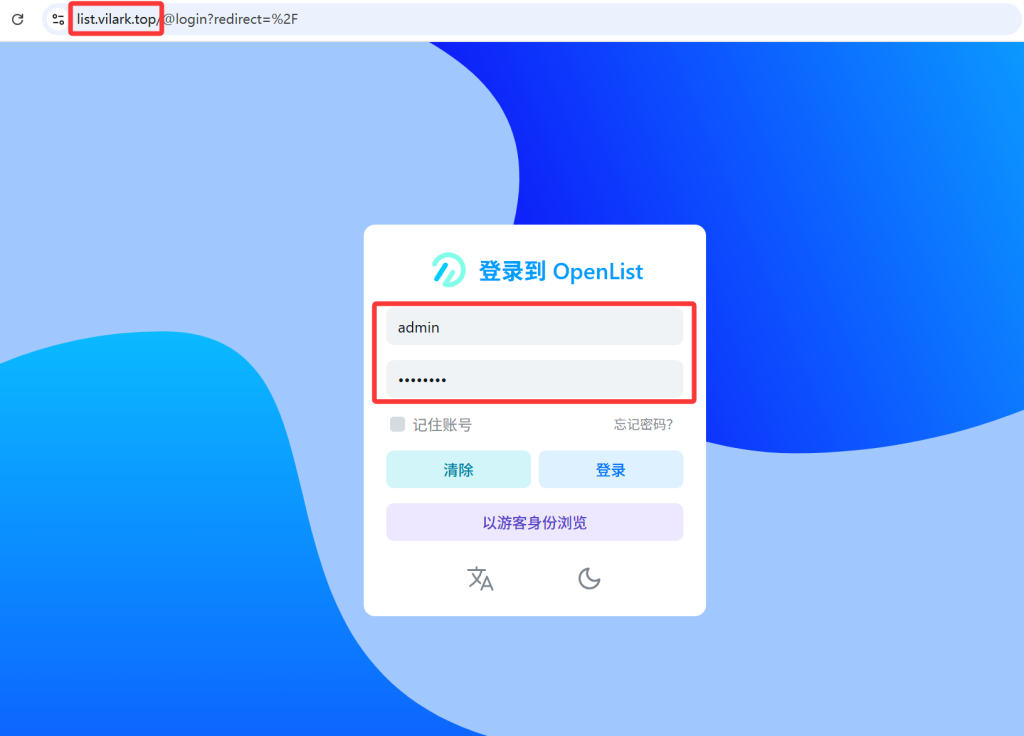
Task: Click the admin text in the username box
Action: coord(418,326)
